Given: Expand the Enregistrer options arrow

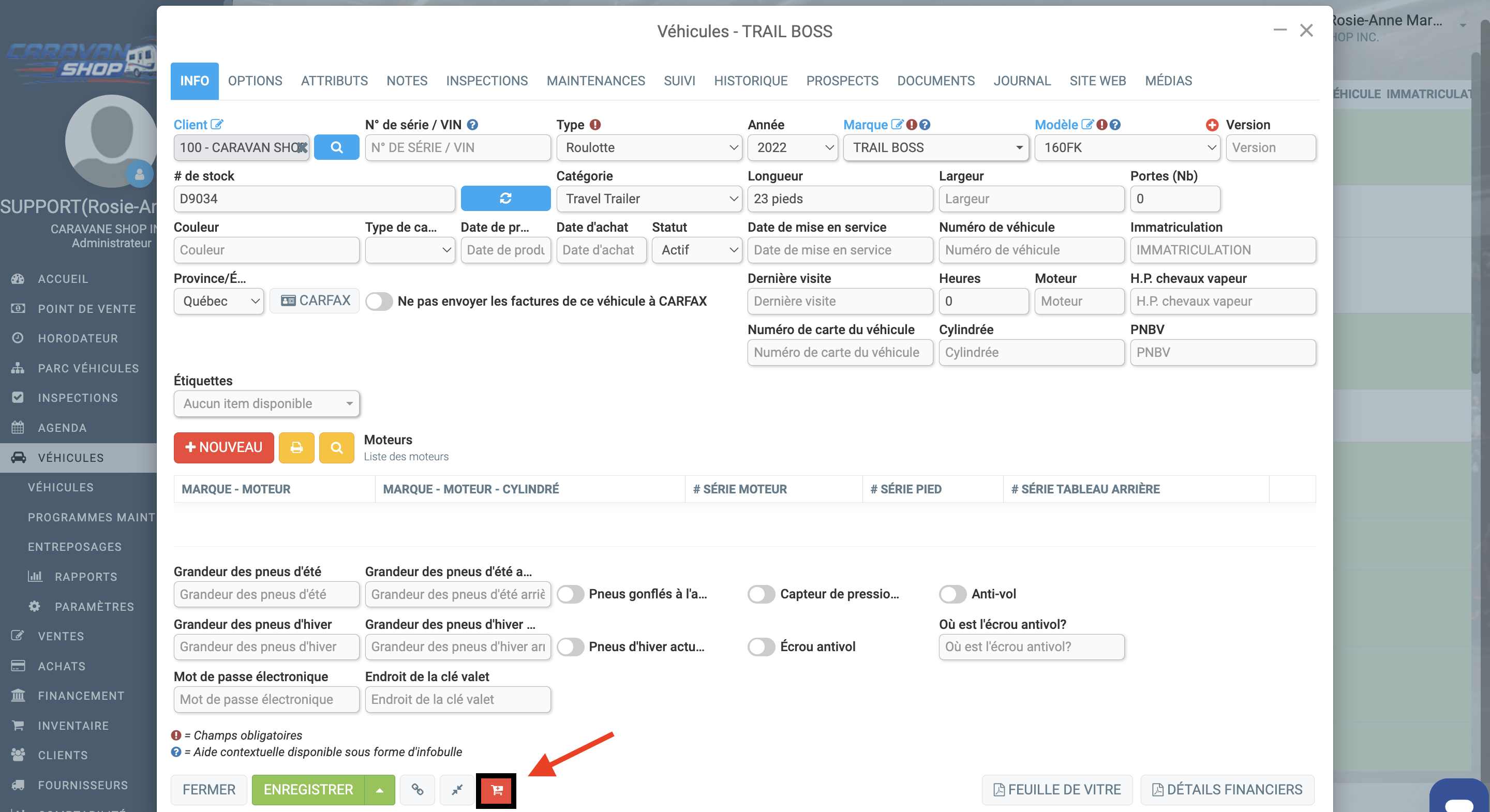Looking at the screenshot, I should 380,789.
